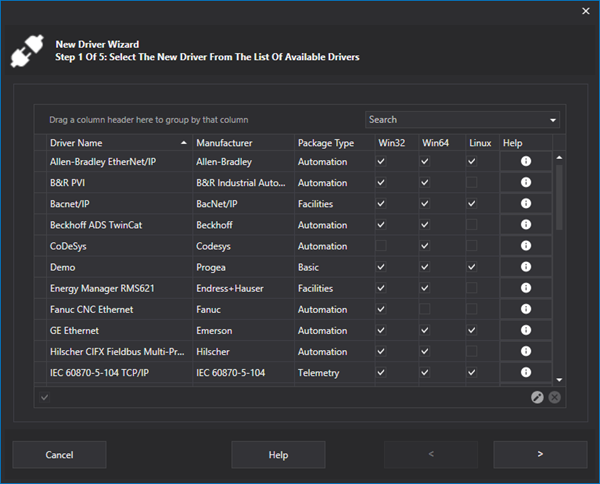600x484 pixels.
Task: Open help info for GE Ethernet driver
Action: click(525, 330)
